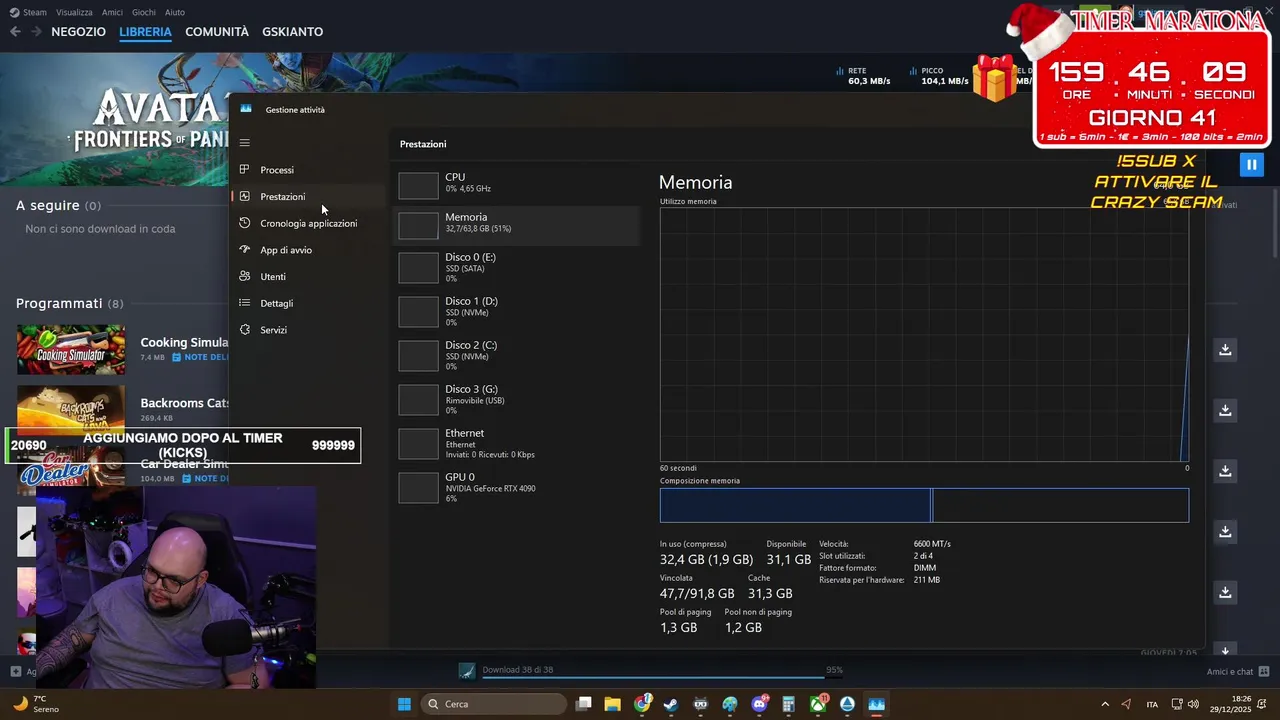The image size is (1280, 720).
Task: Open Google Chrome from taskbar
Action: pos(642,704)
